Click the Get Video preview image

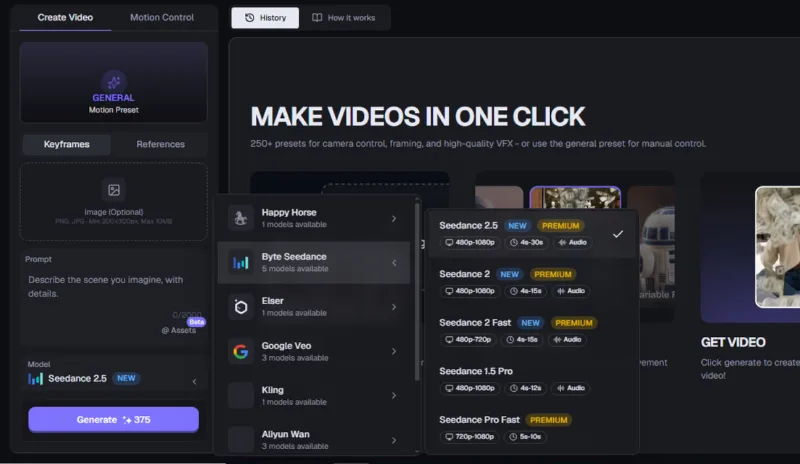tap(778, 247)
